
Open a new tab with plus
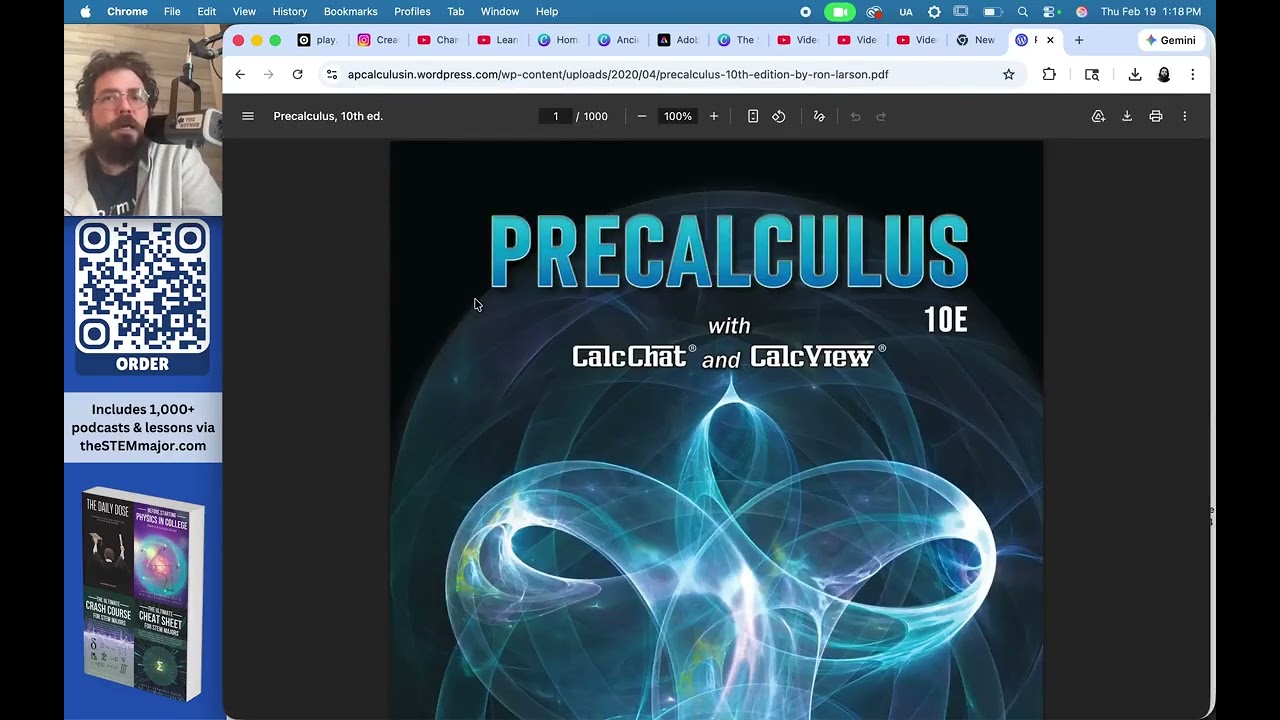[x=1078, y=40]
